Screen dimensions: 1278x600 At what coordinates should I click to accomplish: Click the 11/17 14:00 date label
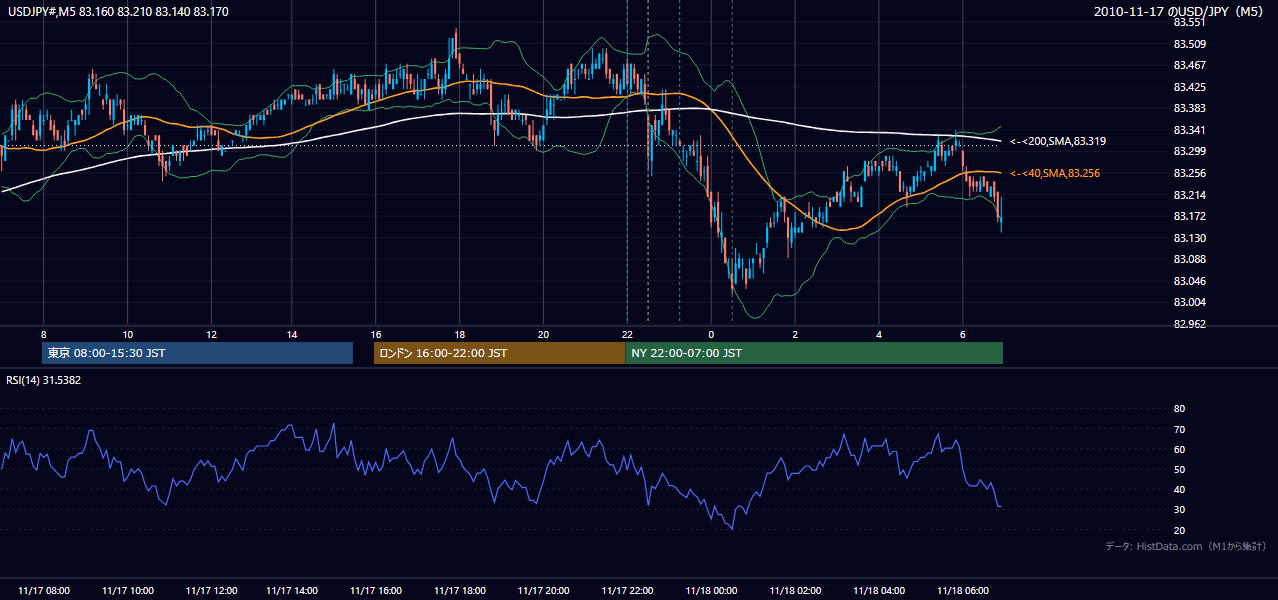click(x=294, y=591)
